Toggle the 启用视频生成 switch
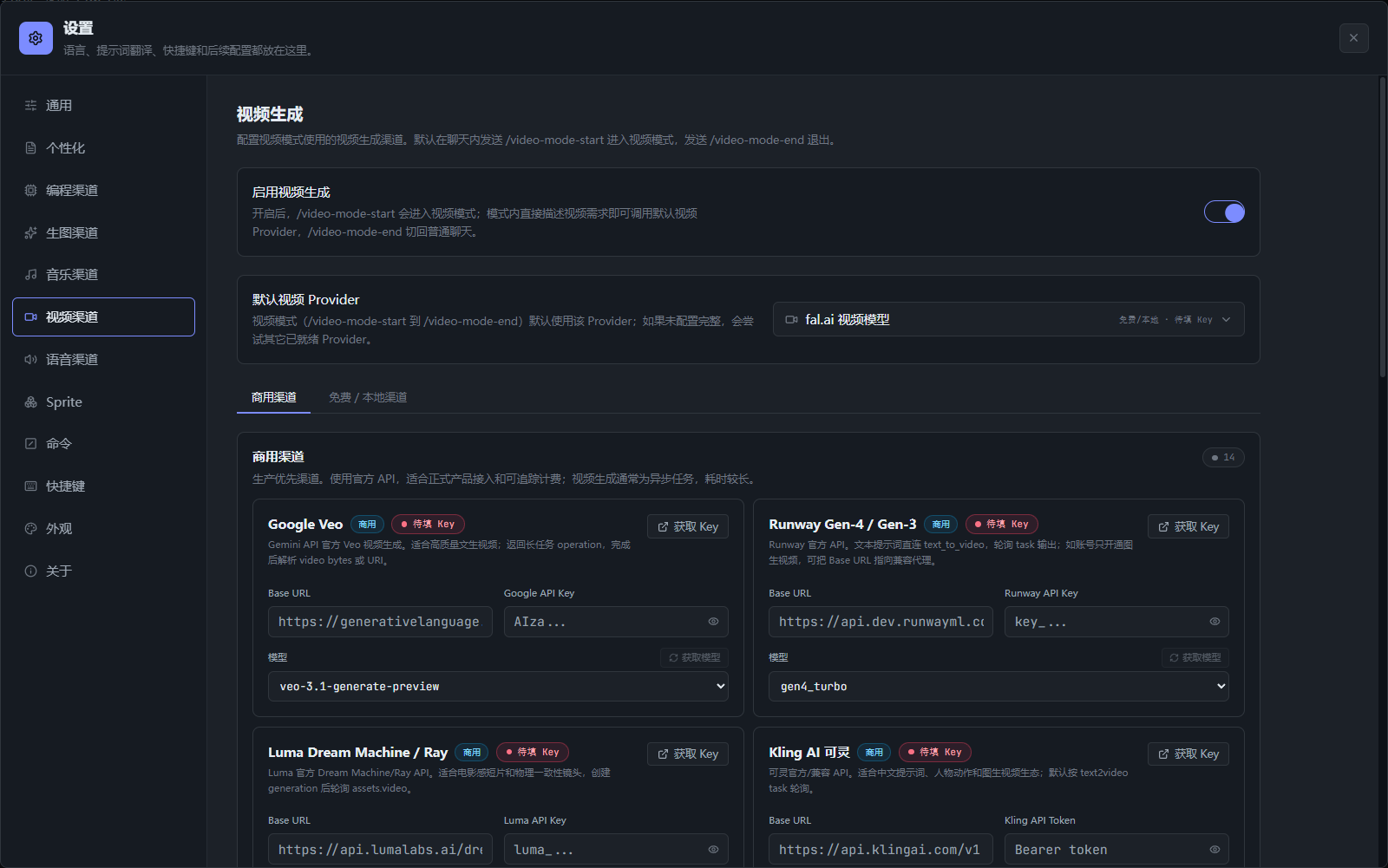1388x868 pixels. [1224, 212]
